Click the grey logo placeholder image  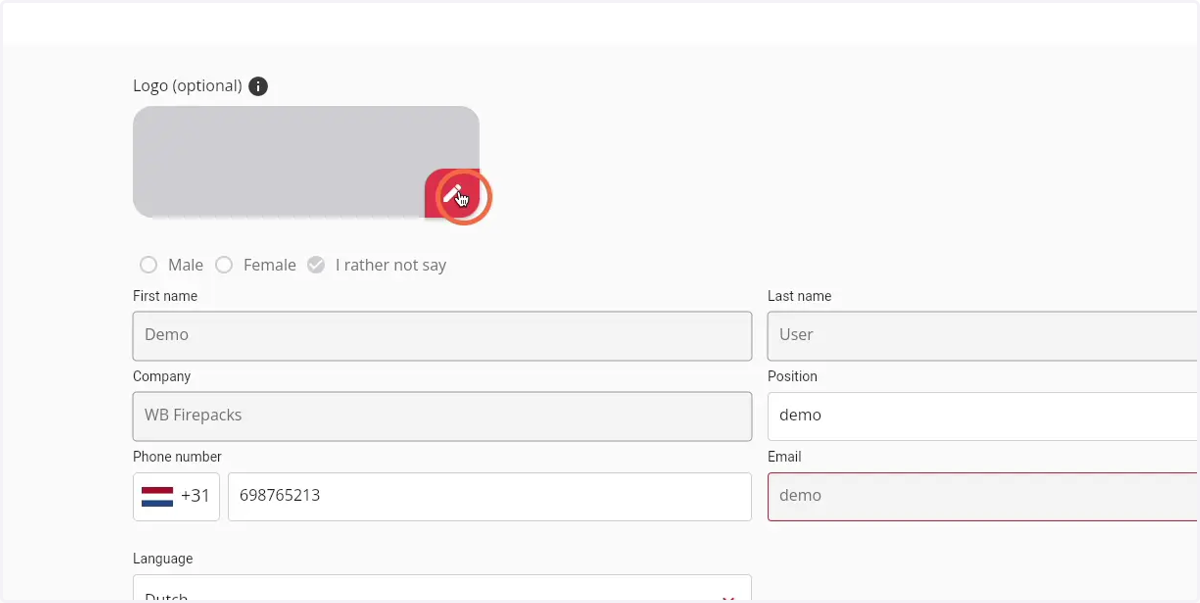pyautogui.click(x=306, y=162)
